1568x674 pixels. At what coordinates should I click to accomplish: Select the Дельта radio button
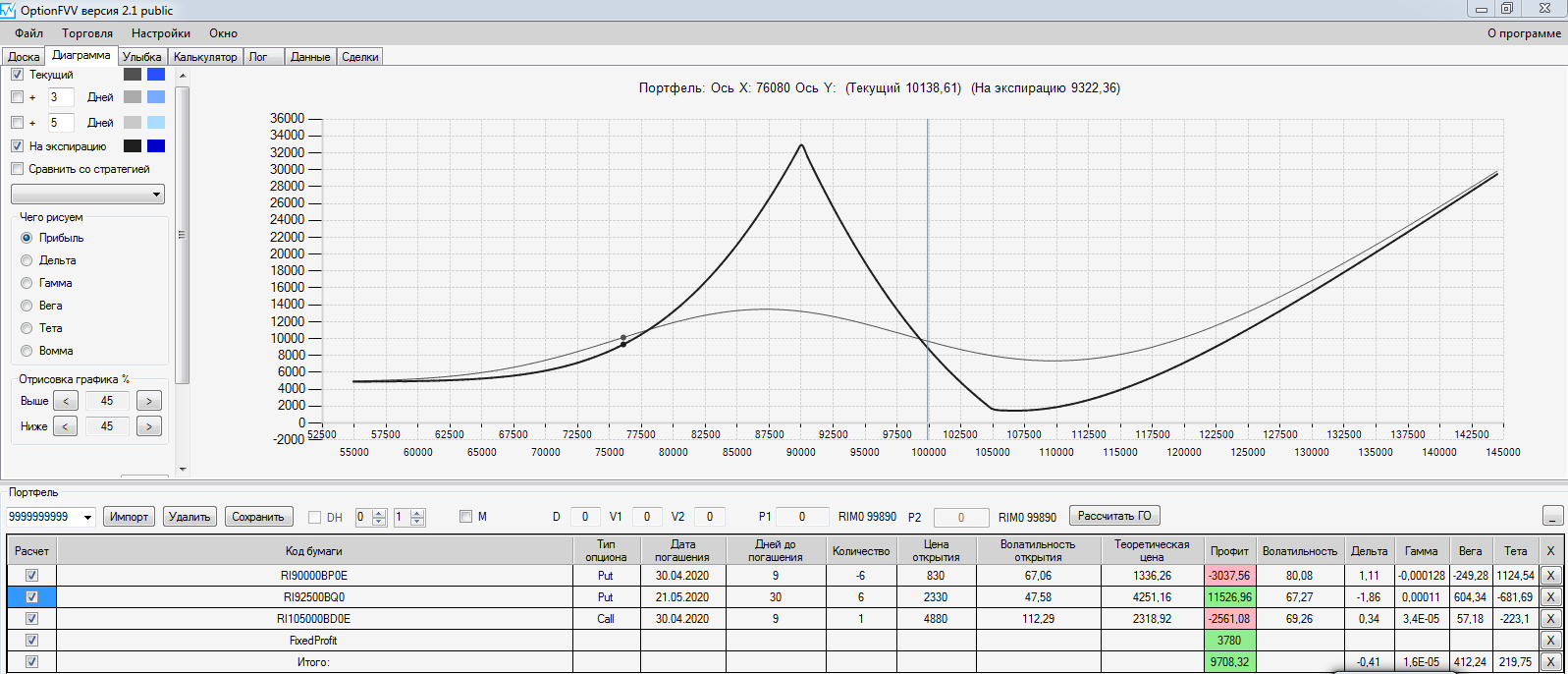27,260
